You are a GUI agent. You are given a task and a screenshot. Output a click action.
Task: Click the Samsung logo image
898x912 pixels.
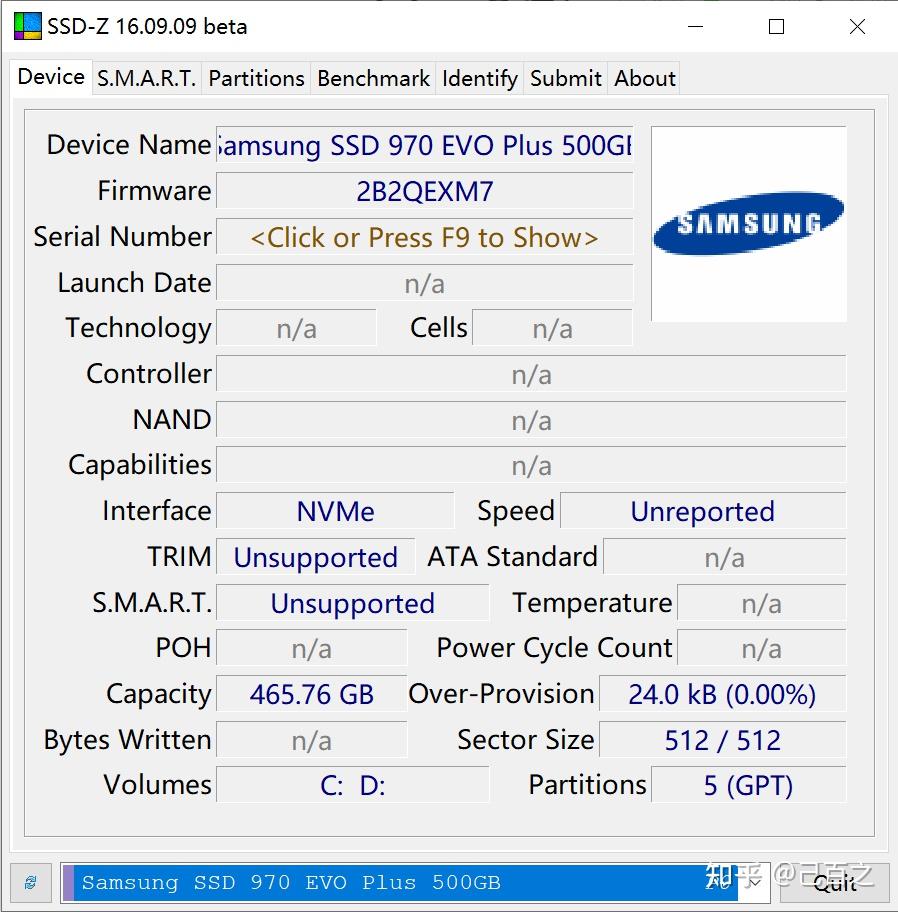(x=748, y=223)
